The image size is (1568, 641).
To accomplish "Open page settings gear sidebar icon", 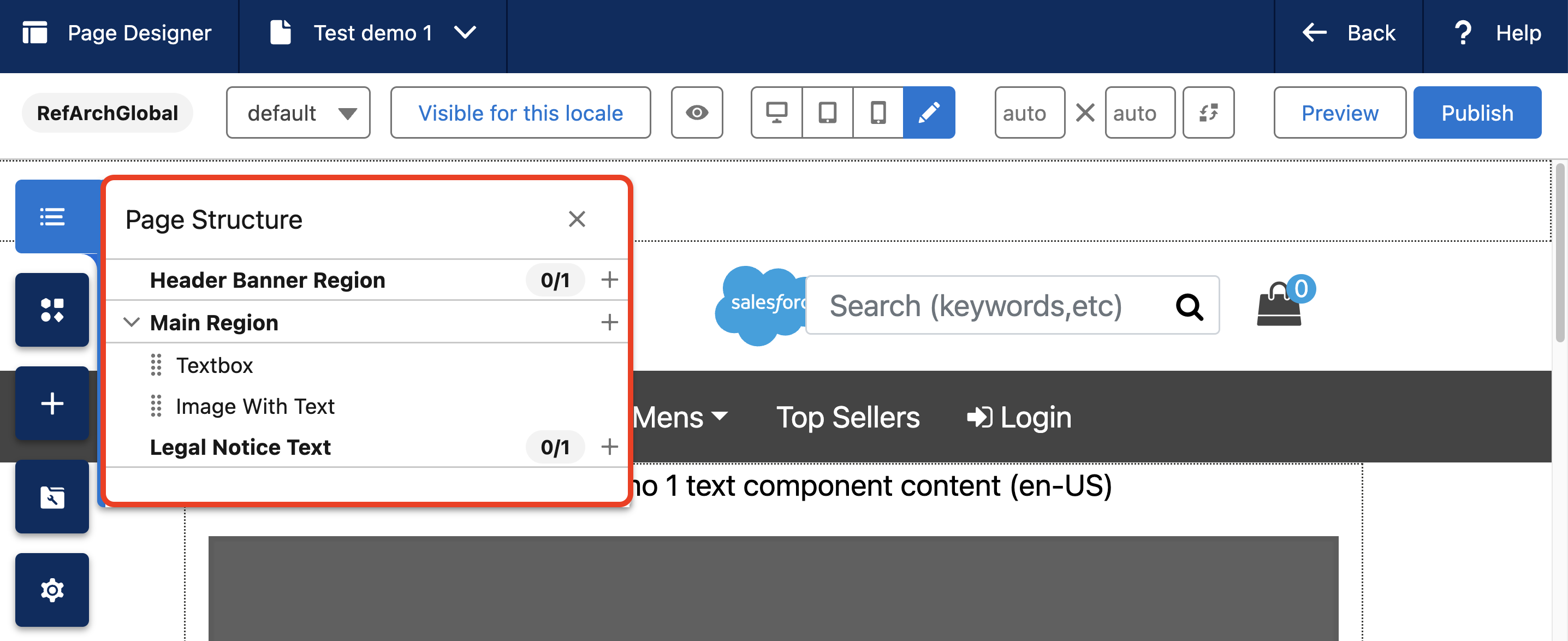I will [x=52, y=590].
